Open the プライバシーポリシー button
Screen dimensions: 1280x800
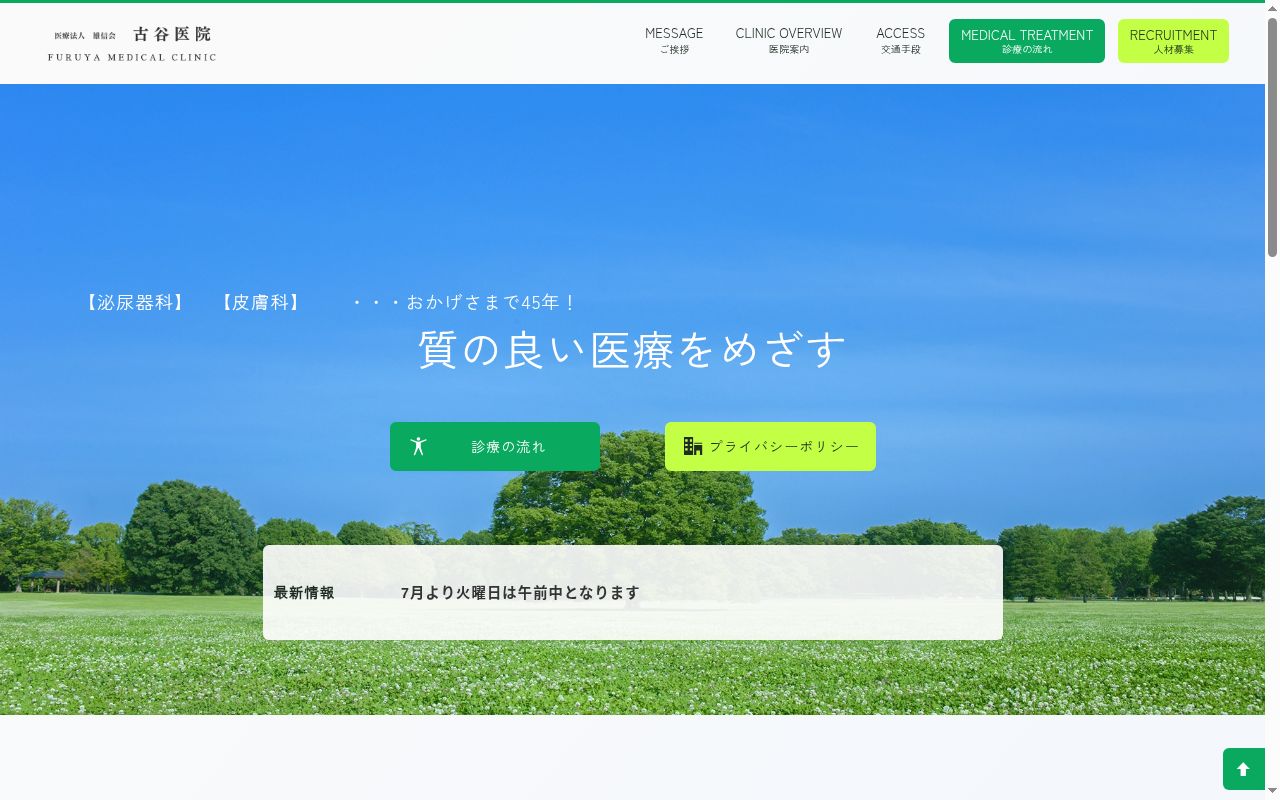770,446
